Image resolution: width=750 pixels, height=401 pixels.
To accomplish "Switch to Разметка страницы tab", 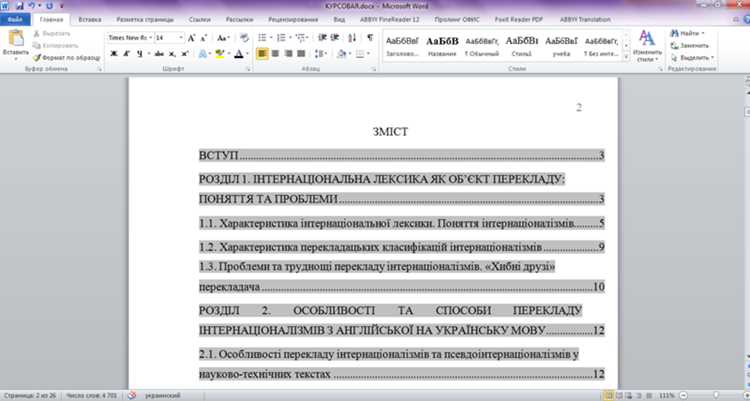I will [x=145, y=20].
